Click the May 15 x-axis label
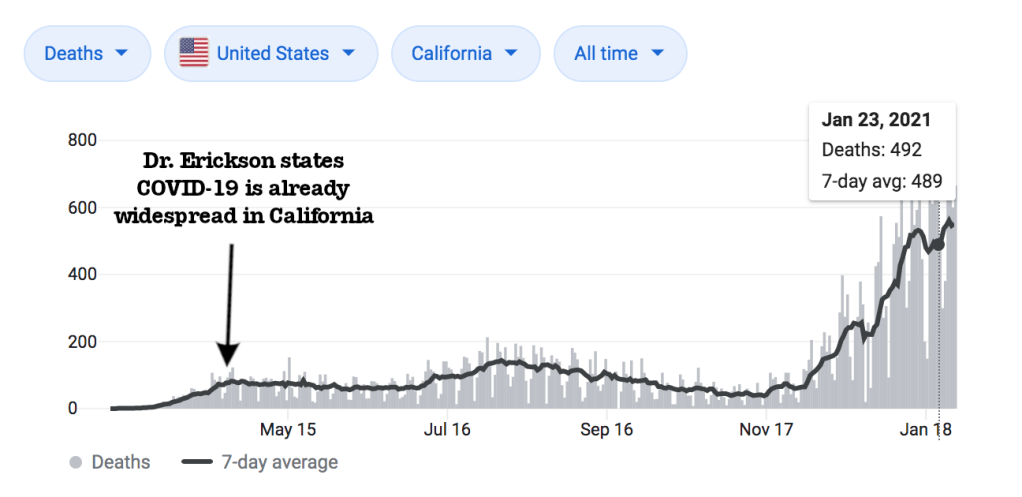Image resolution: width=1022 pixels, height=497 pixels. pyautogui.click(x=288, y=429)
